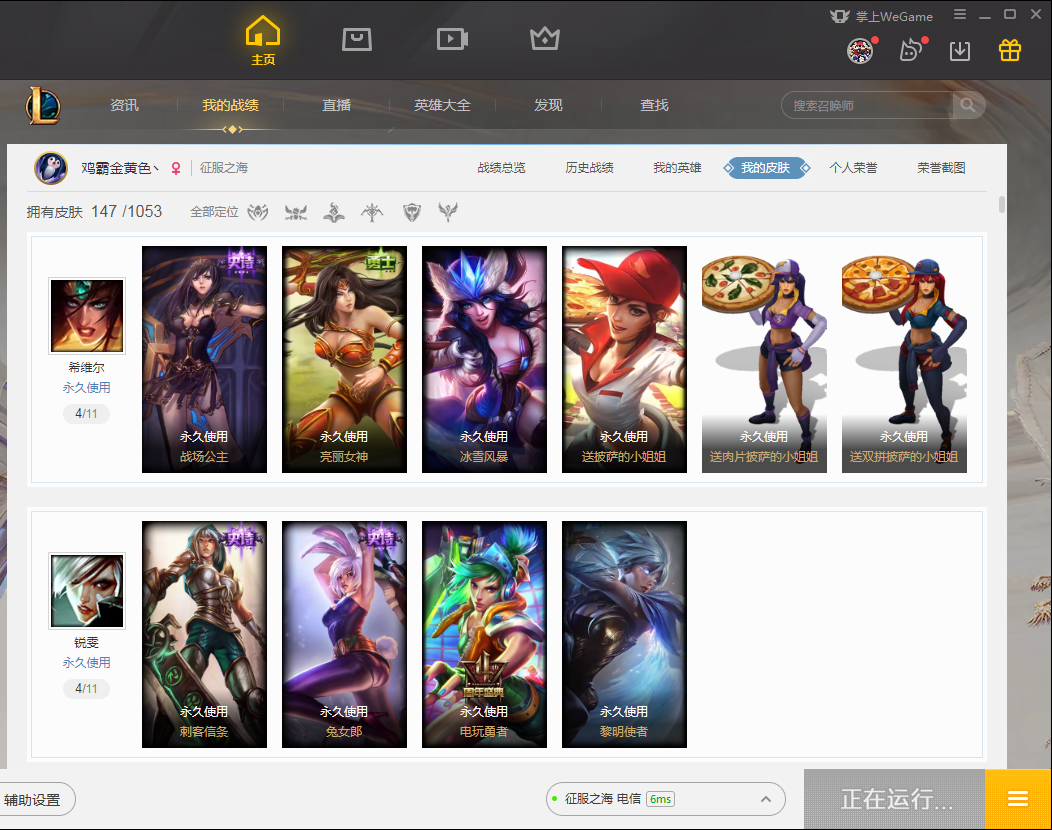Open the 送披萨的小姐姐 skin thumbnail
The width and height of the screenshot is (1052, 830).
[x=625, y=359]
